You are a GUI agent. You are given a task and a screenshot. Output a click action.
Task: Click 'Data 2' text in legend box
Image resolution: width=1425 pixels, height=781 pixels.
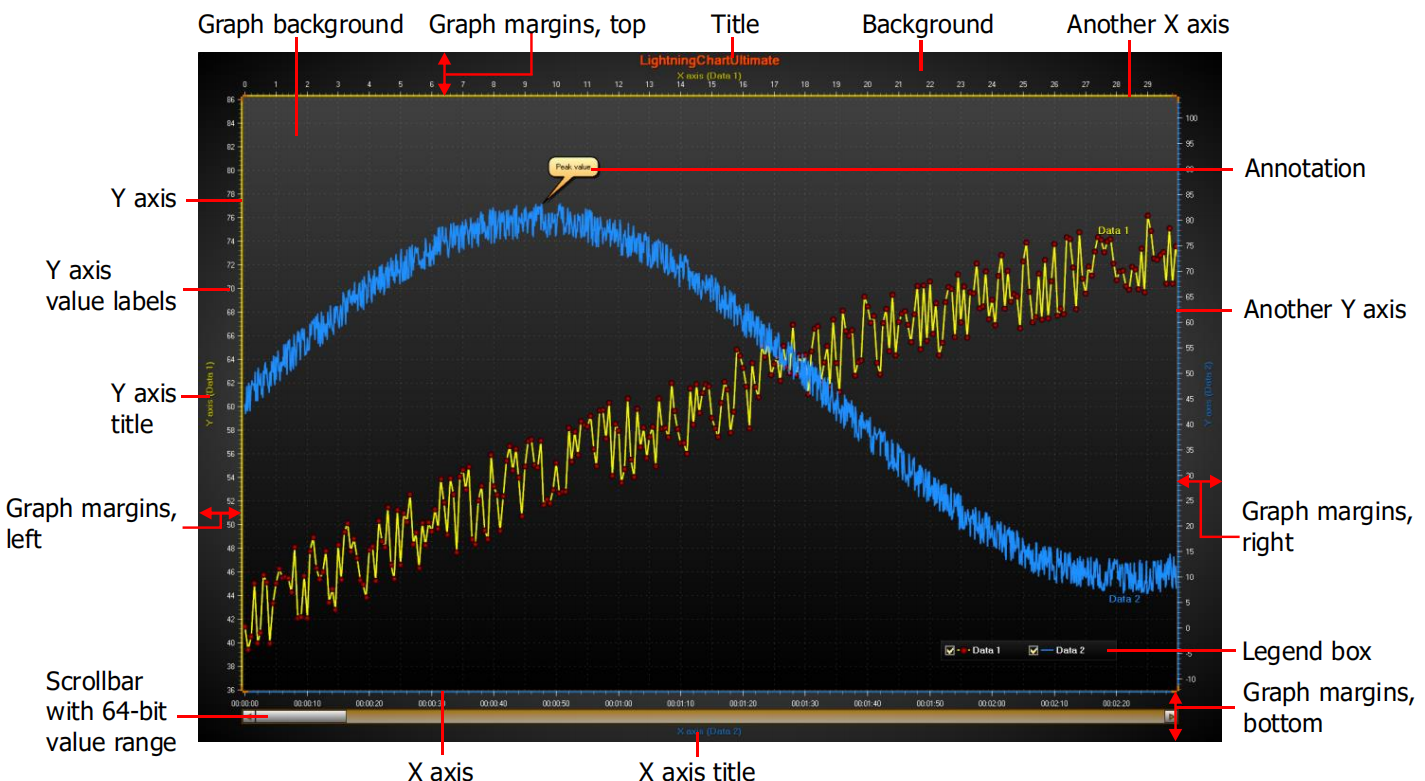point(1070,651)
